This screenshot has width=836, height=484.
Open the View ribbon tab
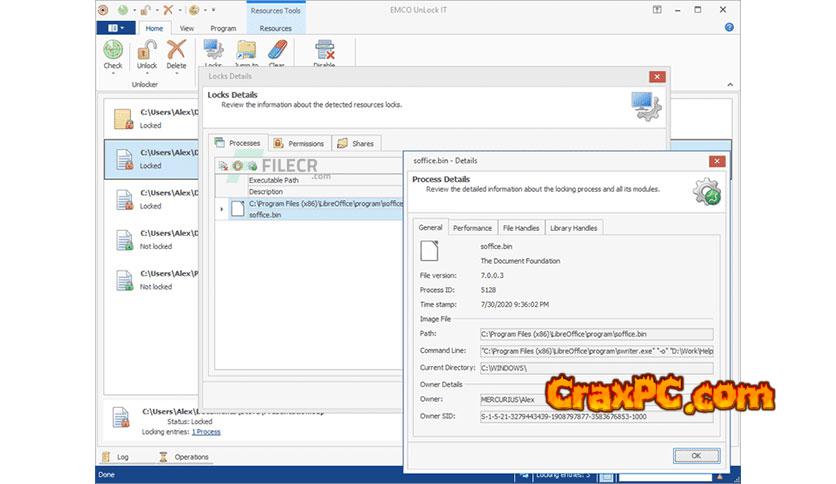(187, 29)
